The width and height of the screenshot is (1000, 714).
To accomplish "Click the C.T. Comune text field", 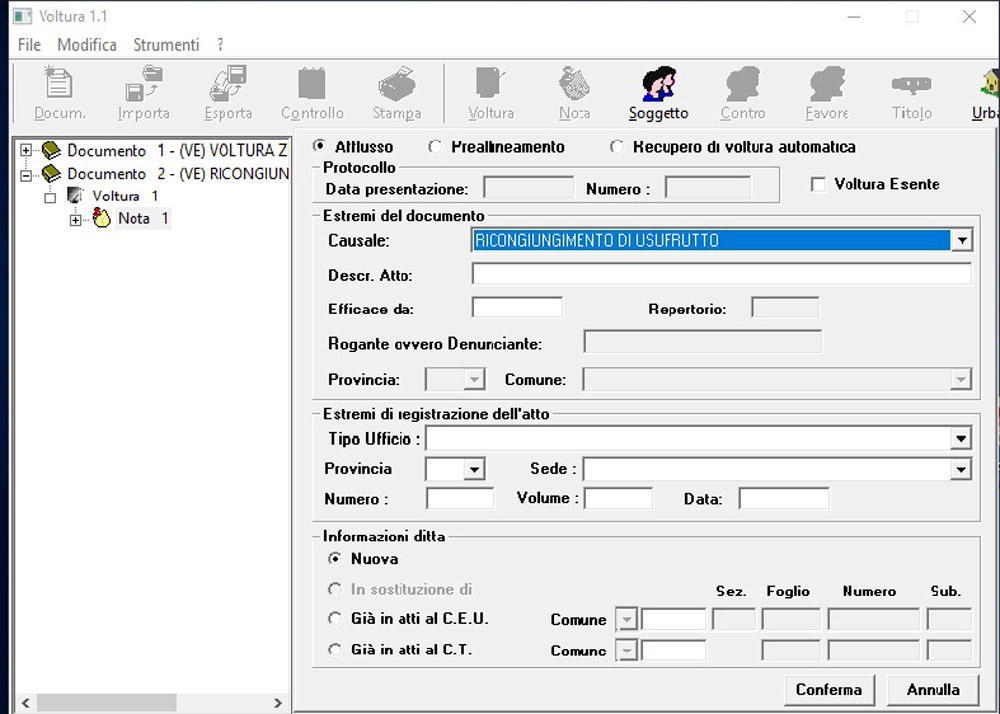I will click(673, 650).
